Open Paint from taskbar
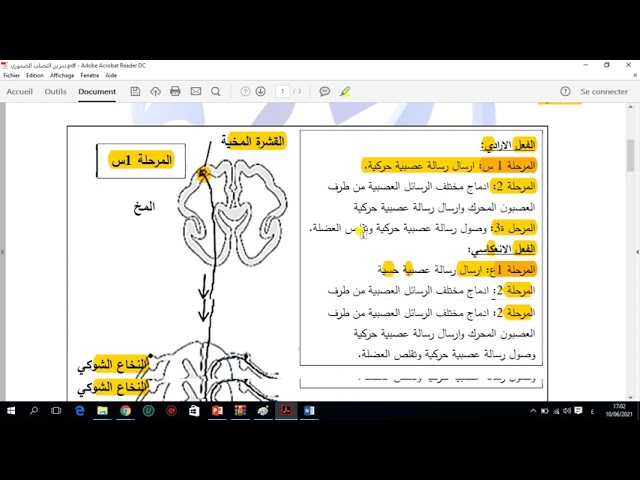640x480 pixels. coord(263,411)
